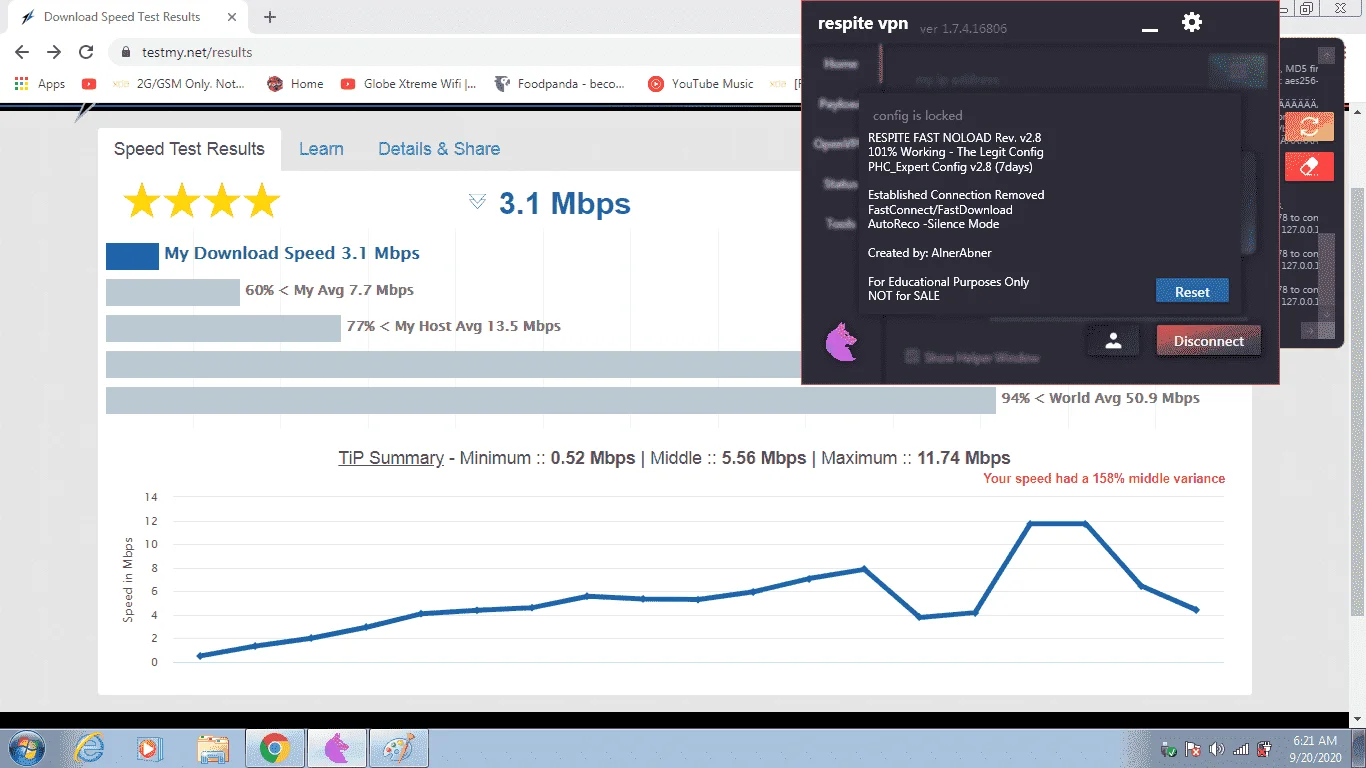Open the TiP Summary link

pyautogui.click(x=391, y=458)
